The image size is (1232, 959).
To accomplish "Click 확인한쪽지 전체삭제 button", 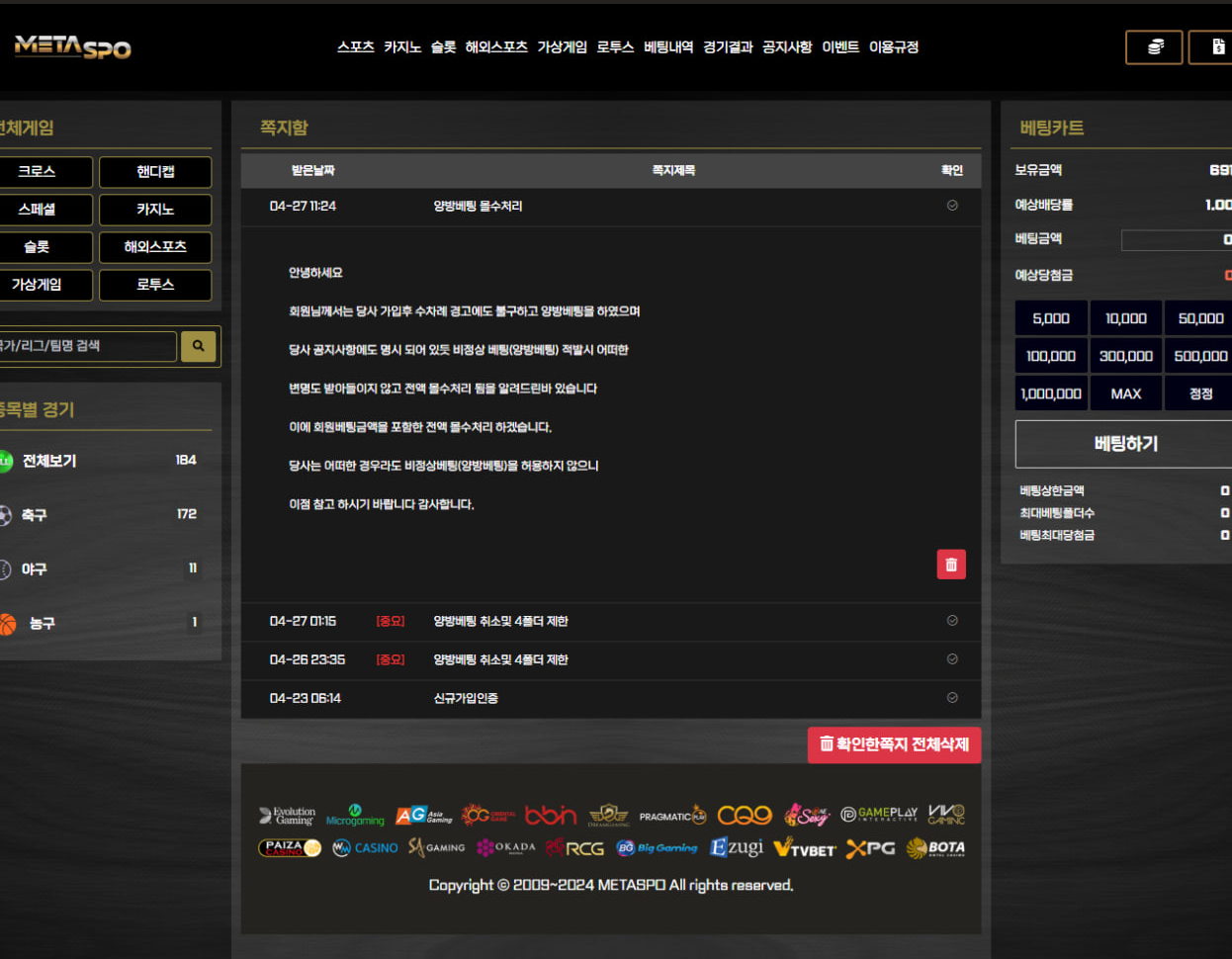I will pos(894,744).
